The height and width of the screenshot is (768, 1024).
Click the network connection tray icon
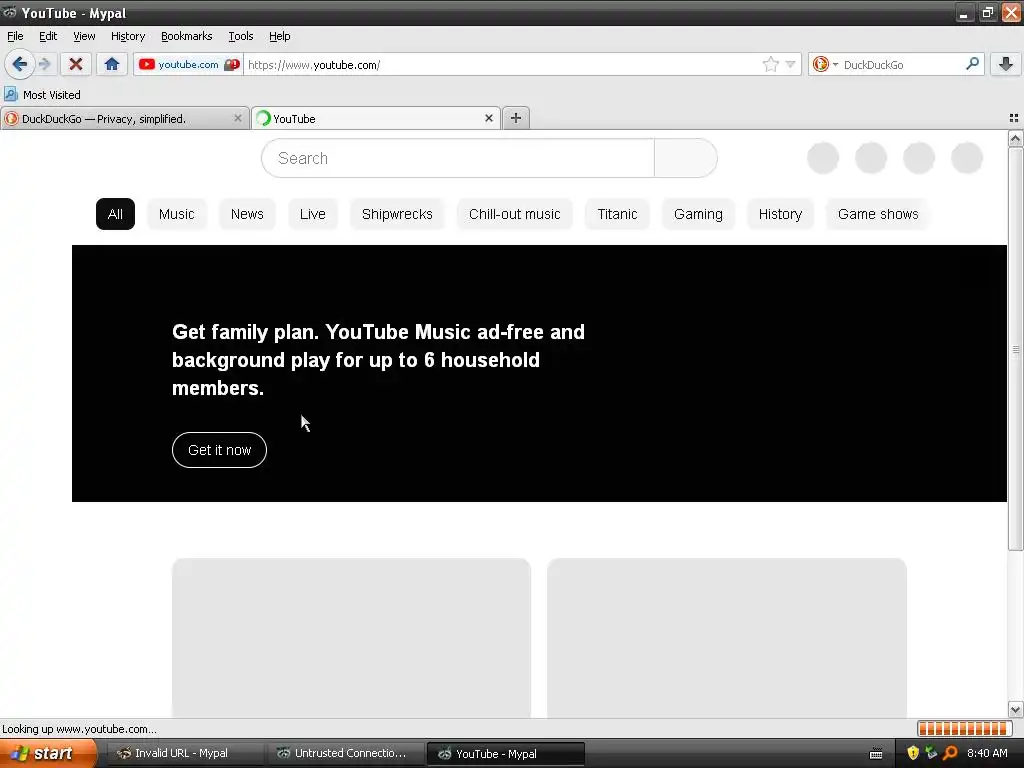931,753
